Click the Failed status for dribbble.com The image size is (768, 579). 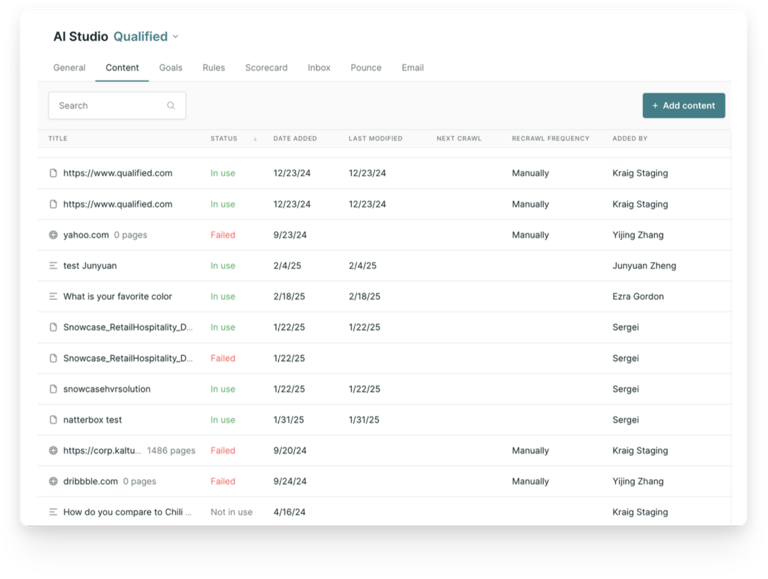223,481
